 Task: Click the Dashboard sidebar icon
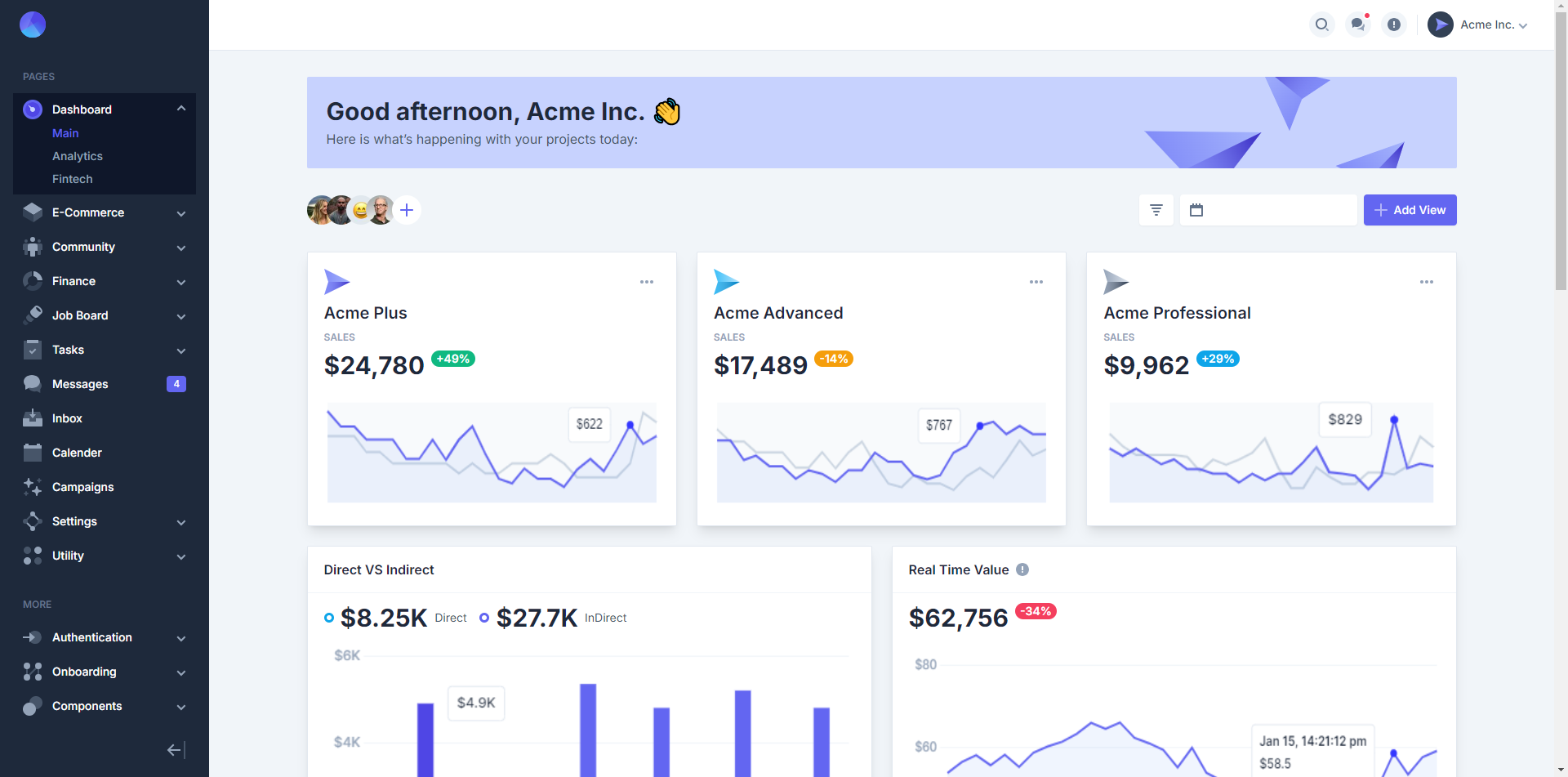[33, 109]
